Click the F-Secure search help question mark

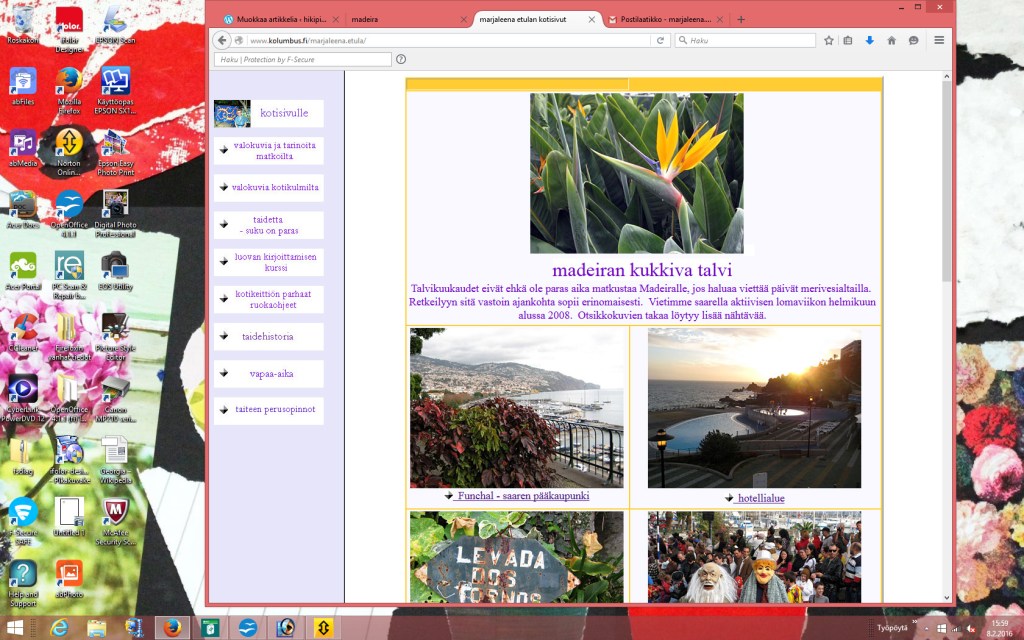pos(398,60)
